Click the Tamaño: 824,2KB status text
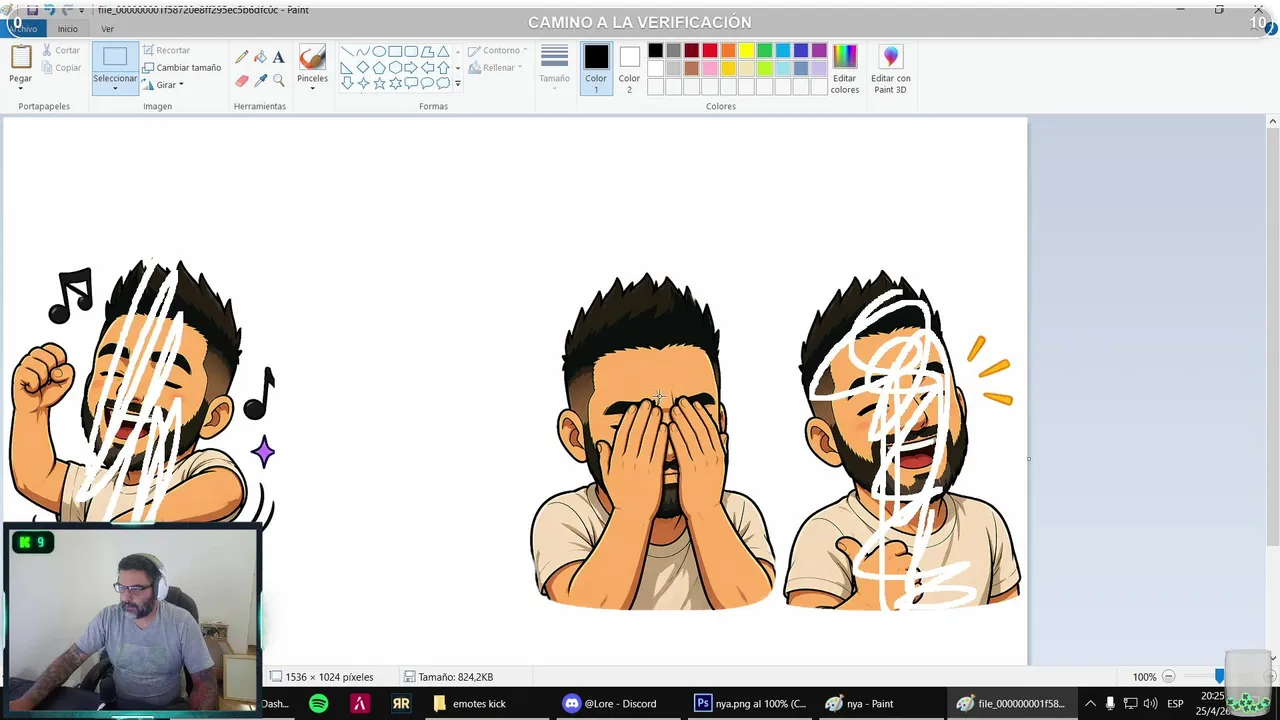Image resolution: width=1280 pixels, height=720 pixels. click(x=455, y=677)
